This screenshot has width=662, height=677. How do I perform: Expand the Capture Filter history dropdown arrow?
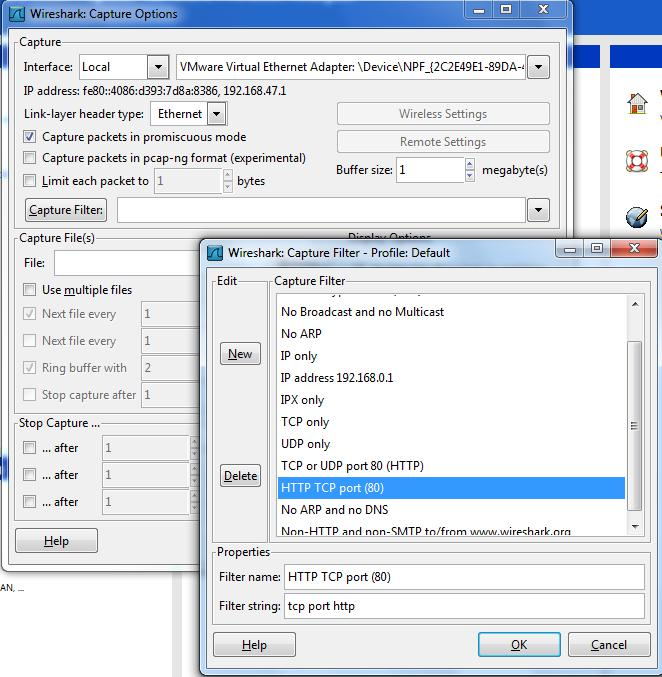click(538, 210)
